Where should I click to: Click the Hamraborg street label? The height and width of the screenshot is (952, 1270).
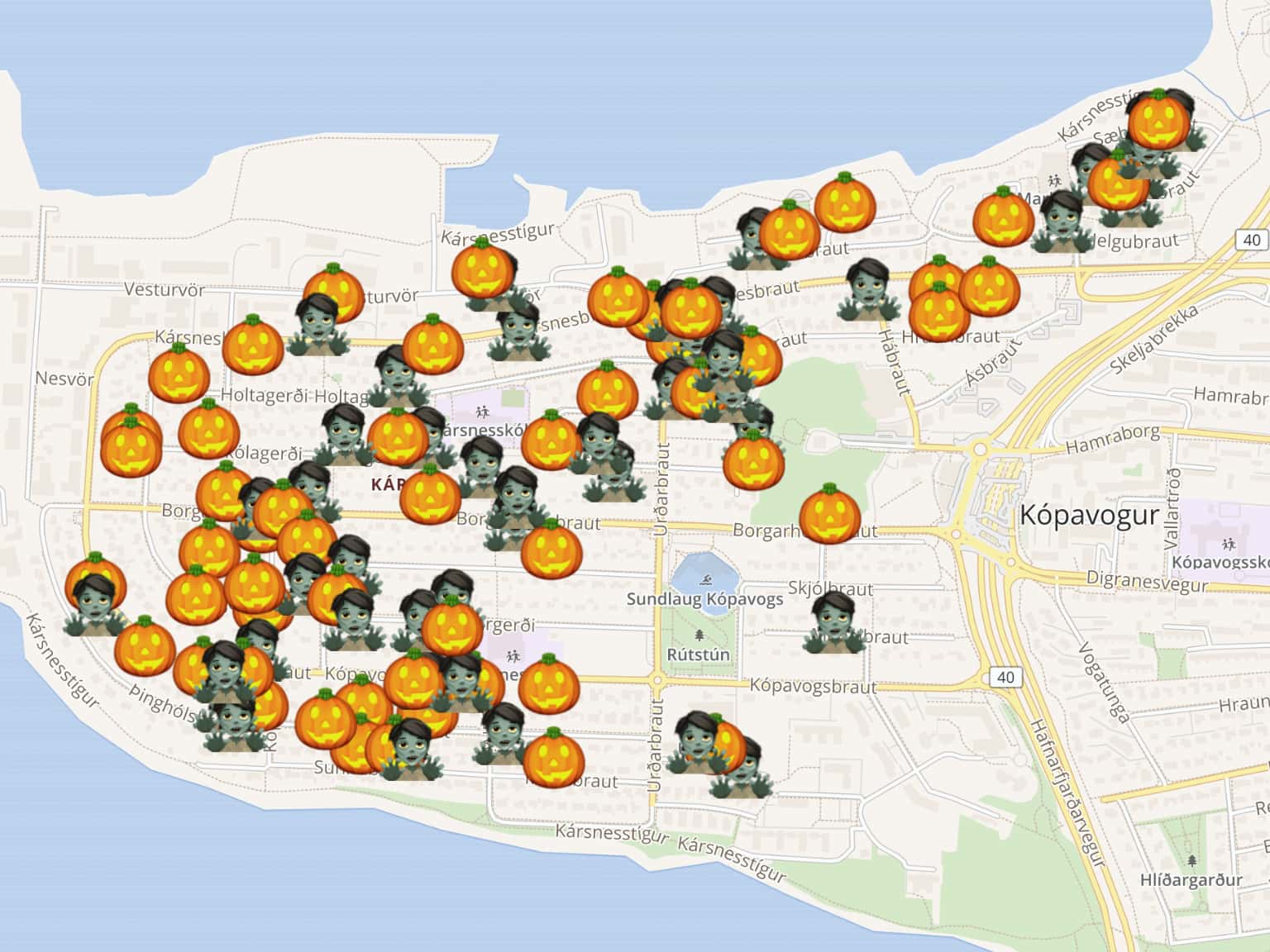[x=1111, y=440]
